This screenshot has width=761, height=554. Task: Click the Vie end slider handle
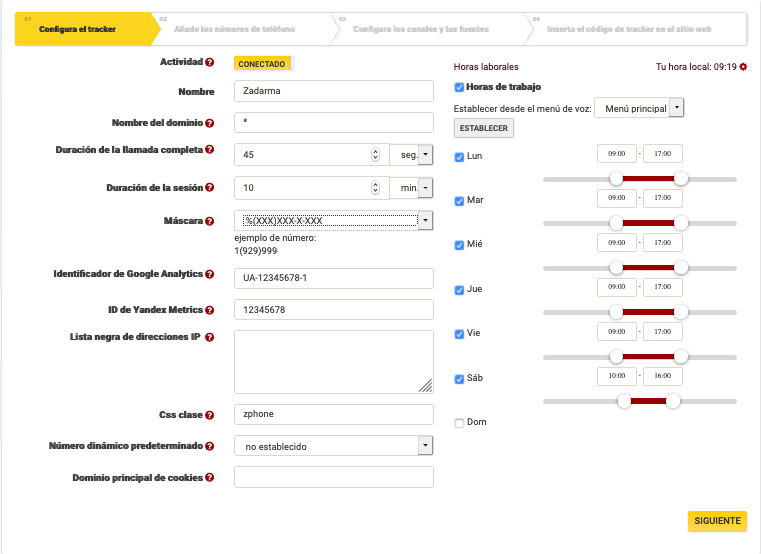(x=681, y=357)
